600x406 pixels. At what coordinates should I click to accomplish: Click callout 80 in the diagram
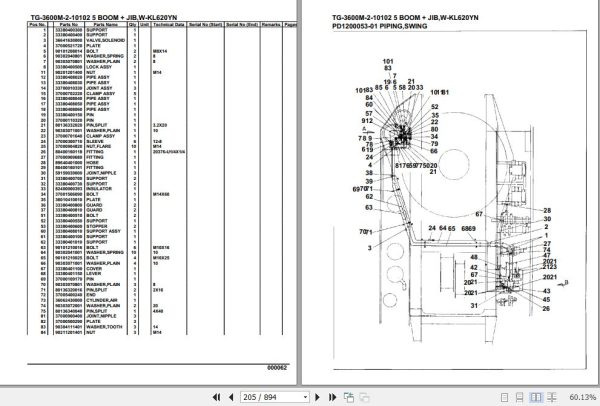pos(434,130)
